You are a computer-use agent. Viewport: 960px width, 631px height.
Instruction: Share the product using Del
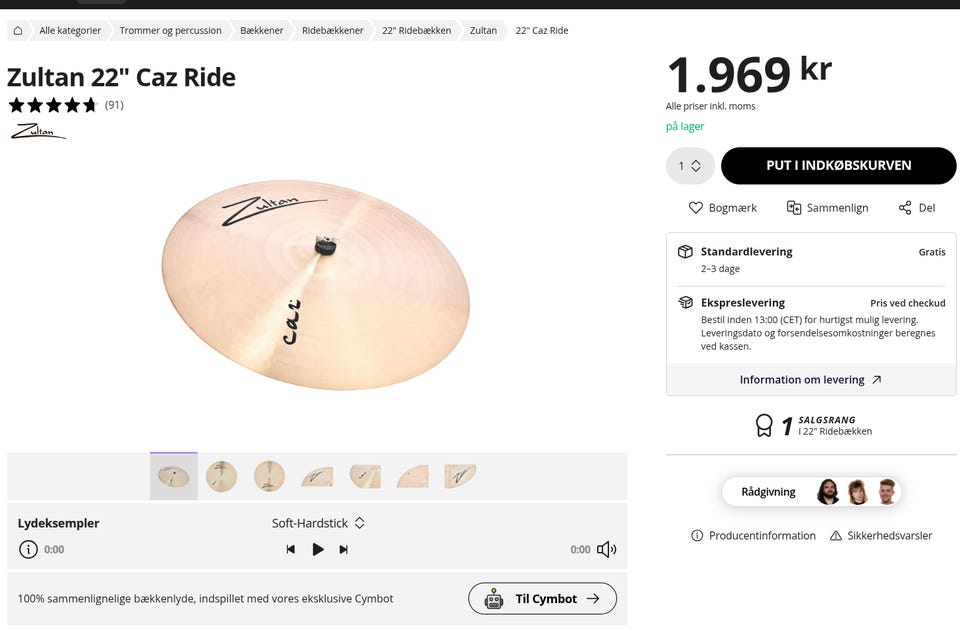[x=916, y=208]
